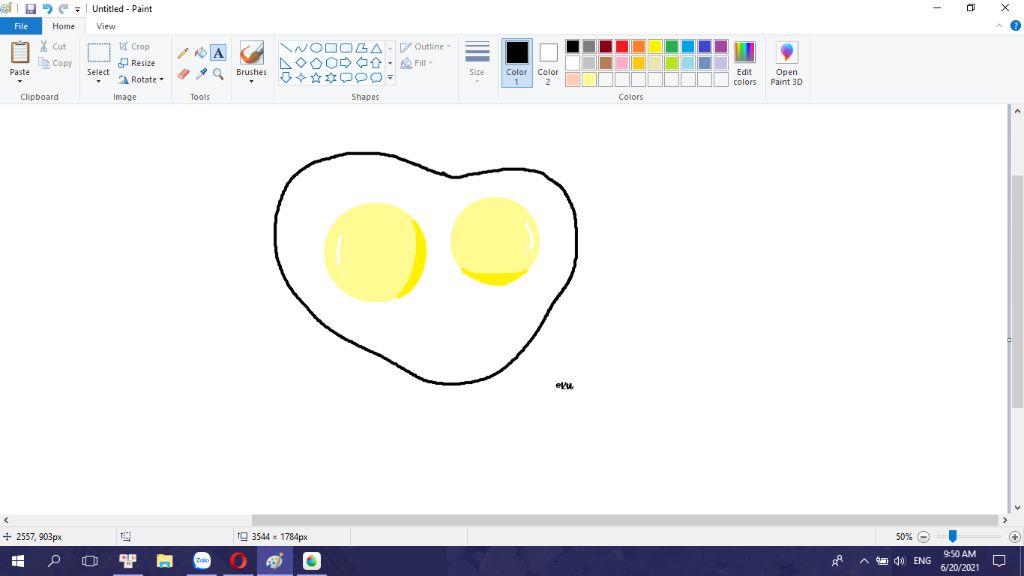1024x576 pixels.
Task: Open Zalo from the taskbar
Action: (202, 561)
